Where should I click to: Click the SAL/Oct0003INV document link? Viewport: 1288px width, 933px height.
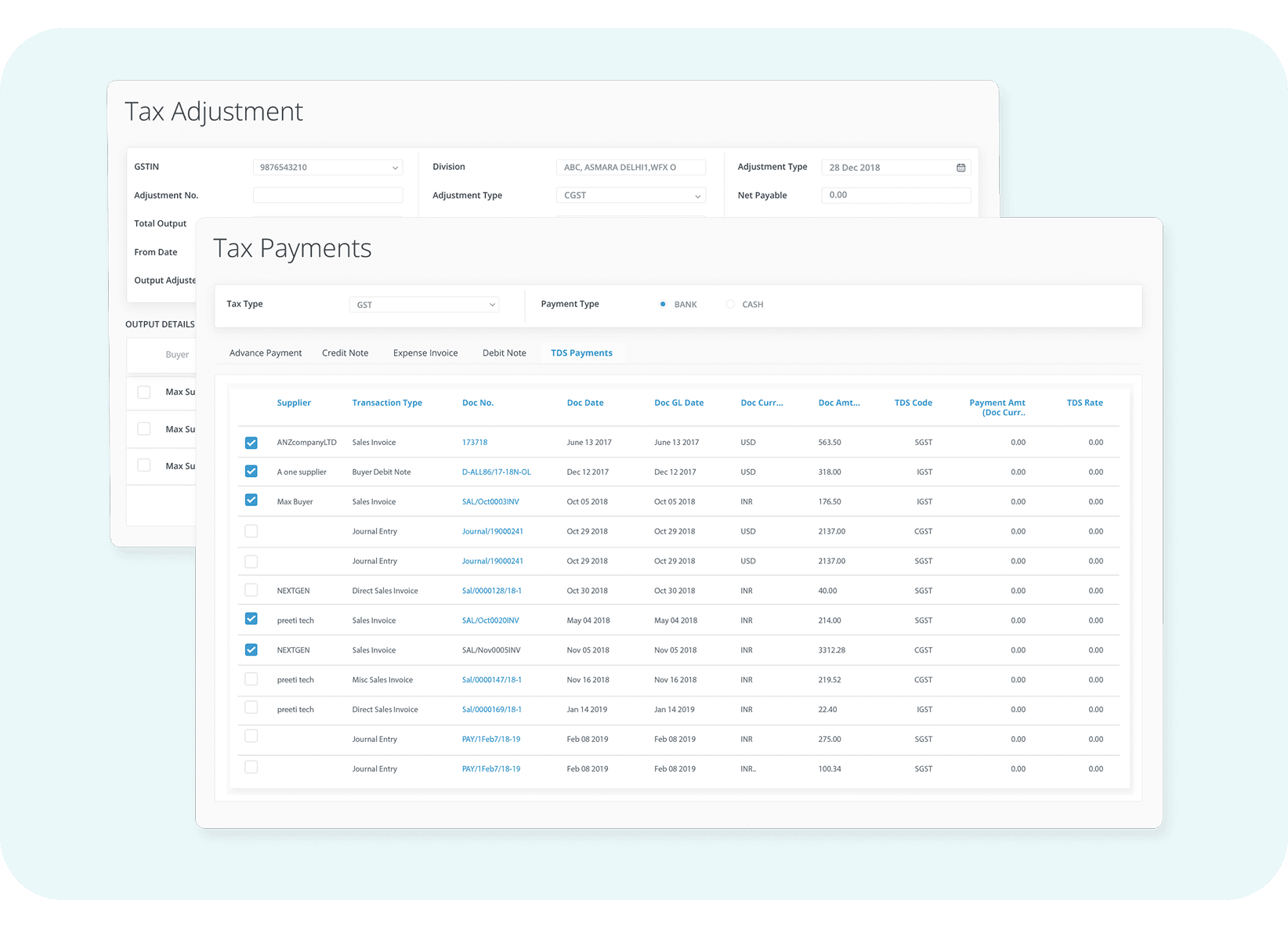490,502
